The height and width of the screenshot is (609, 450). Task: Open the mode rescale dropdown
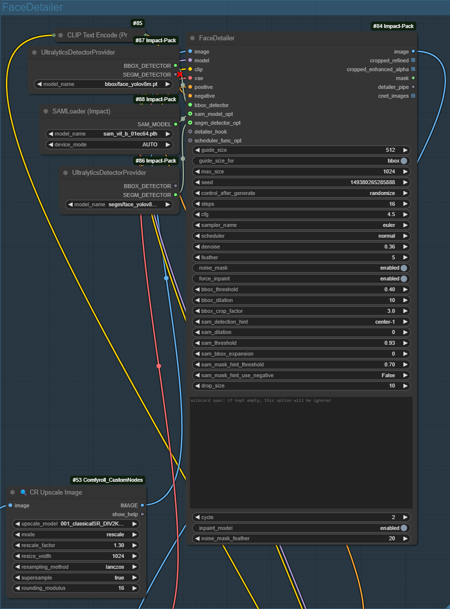coord(76,535)
